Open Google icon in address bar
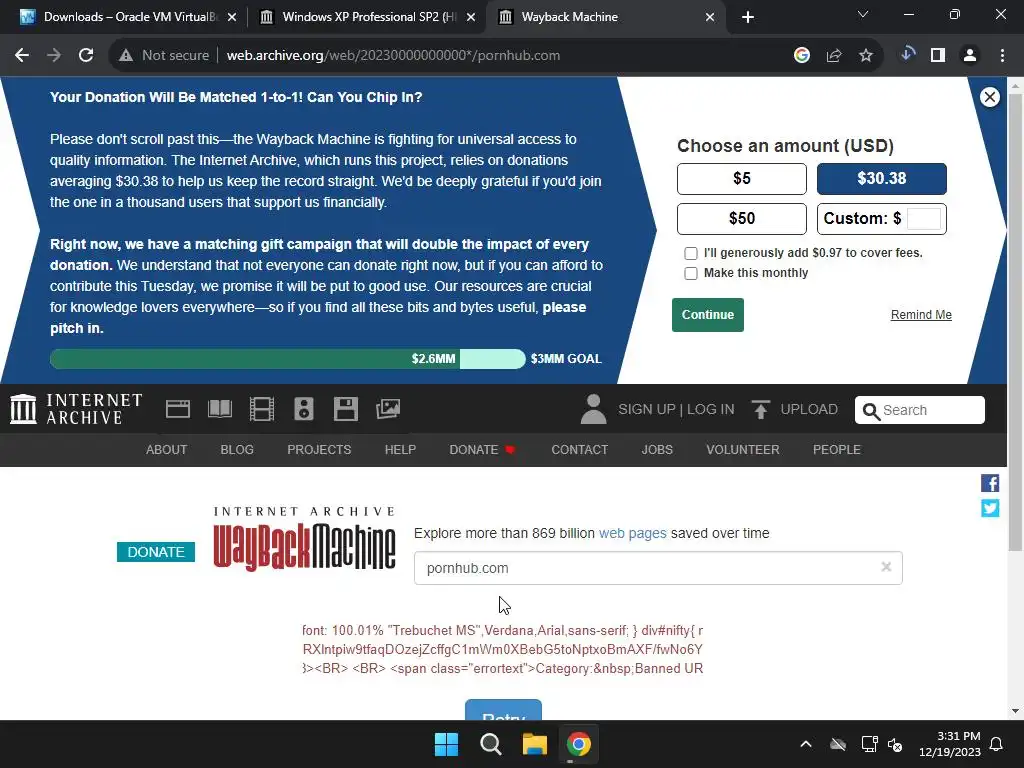The image size is (1024, 768). pos(801,56)
